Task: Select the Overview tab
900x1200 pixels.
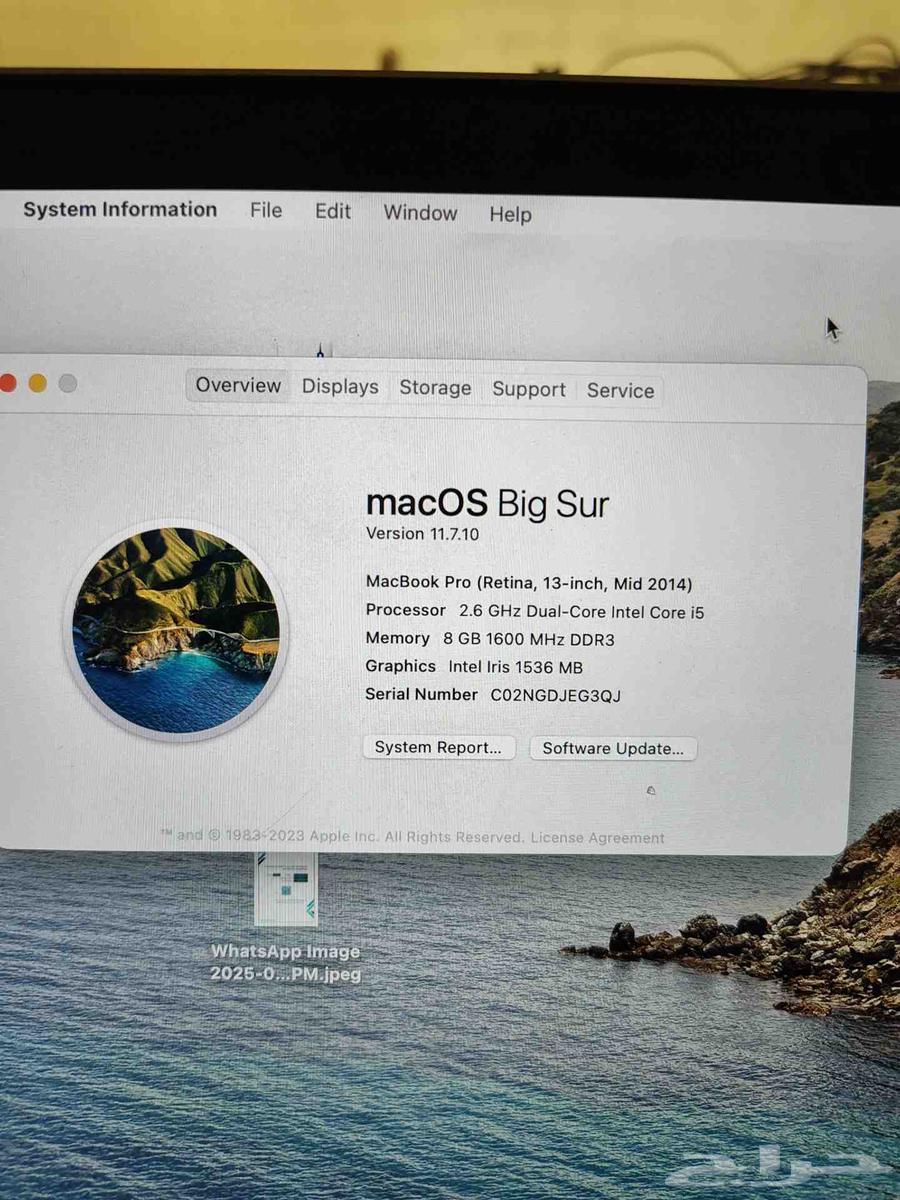Action: [x=238, y=386]
